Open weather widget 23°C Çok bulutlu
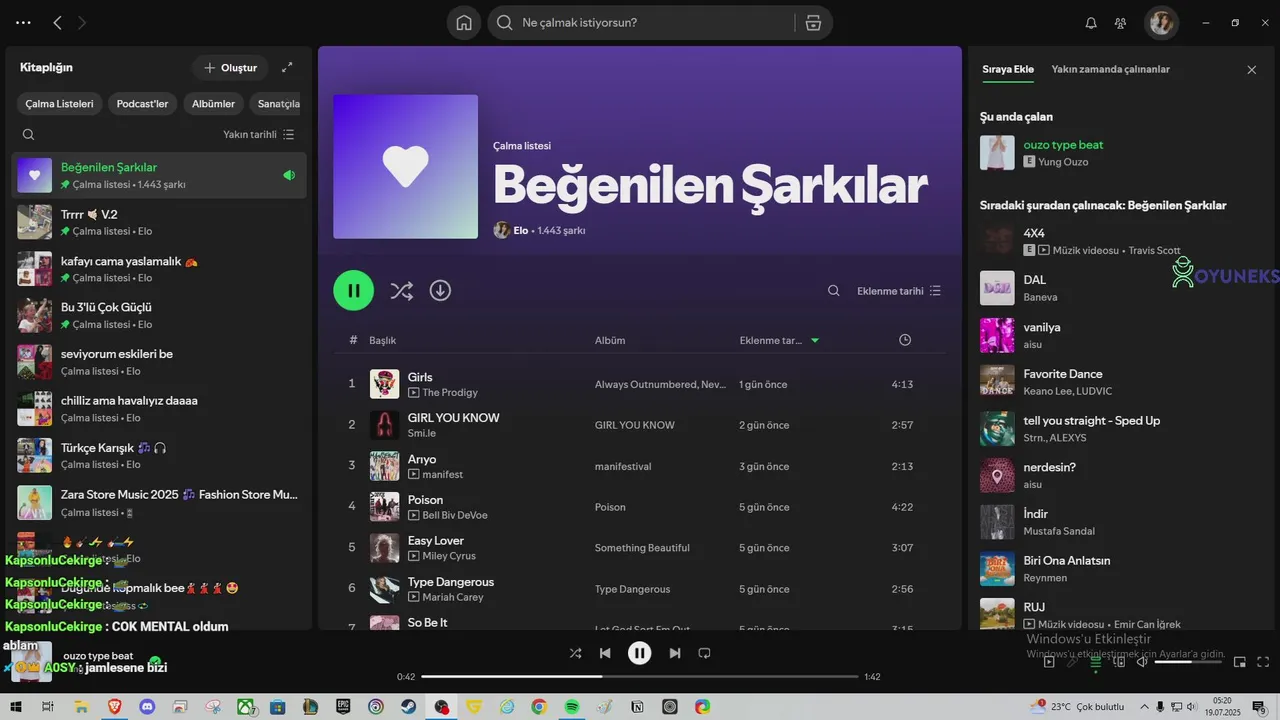This screenshot has height=720, width=1280. (x=1075, y=706)
